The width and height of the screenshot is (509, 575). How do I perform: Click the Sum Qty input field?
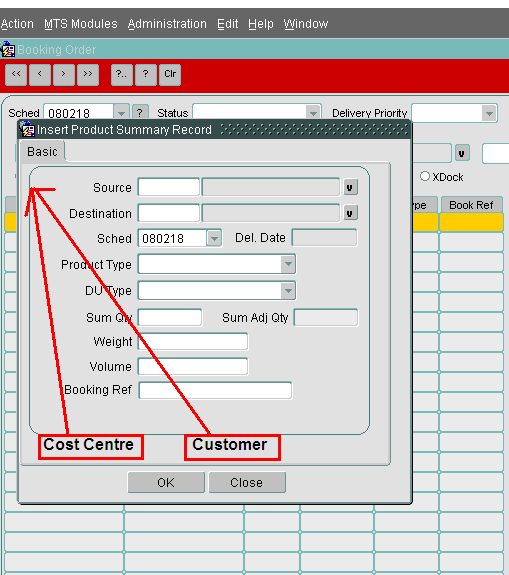coord(170,318)
